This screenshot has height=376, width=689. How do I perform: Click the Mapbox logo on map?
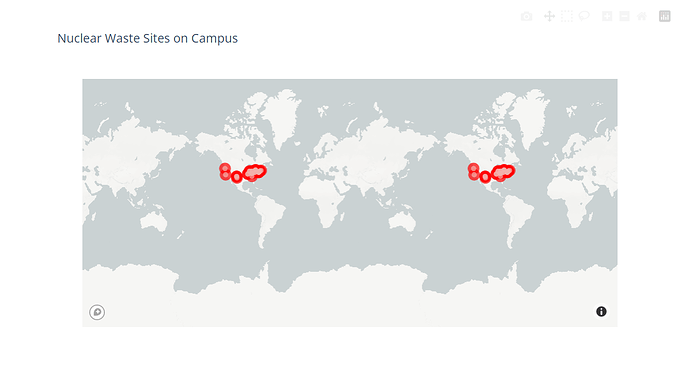point(97,312)
